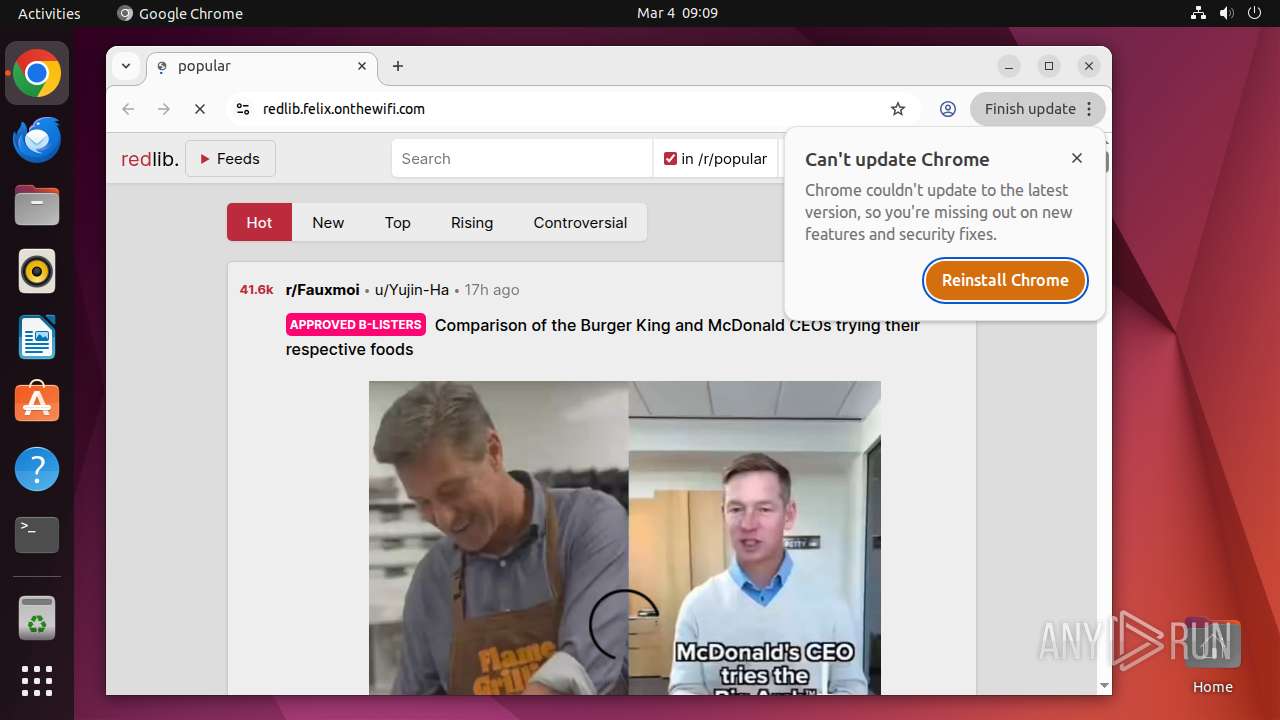Click in the Search input field
The height and width of the screenshot is (720, 1280).
coord(522,159)
